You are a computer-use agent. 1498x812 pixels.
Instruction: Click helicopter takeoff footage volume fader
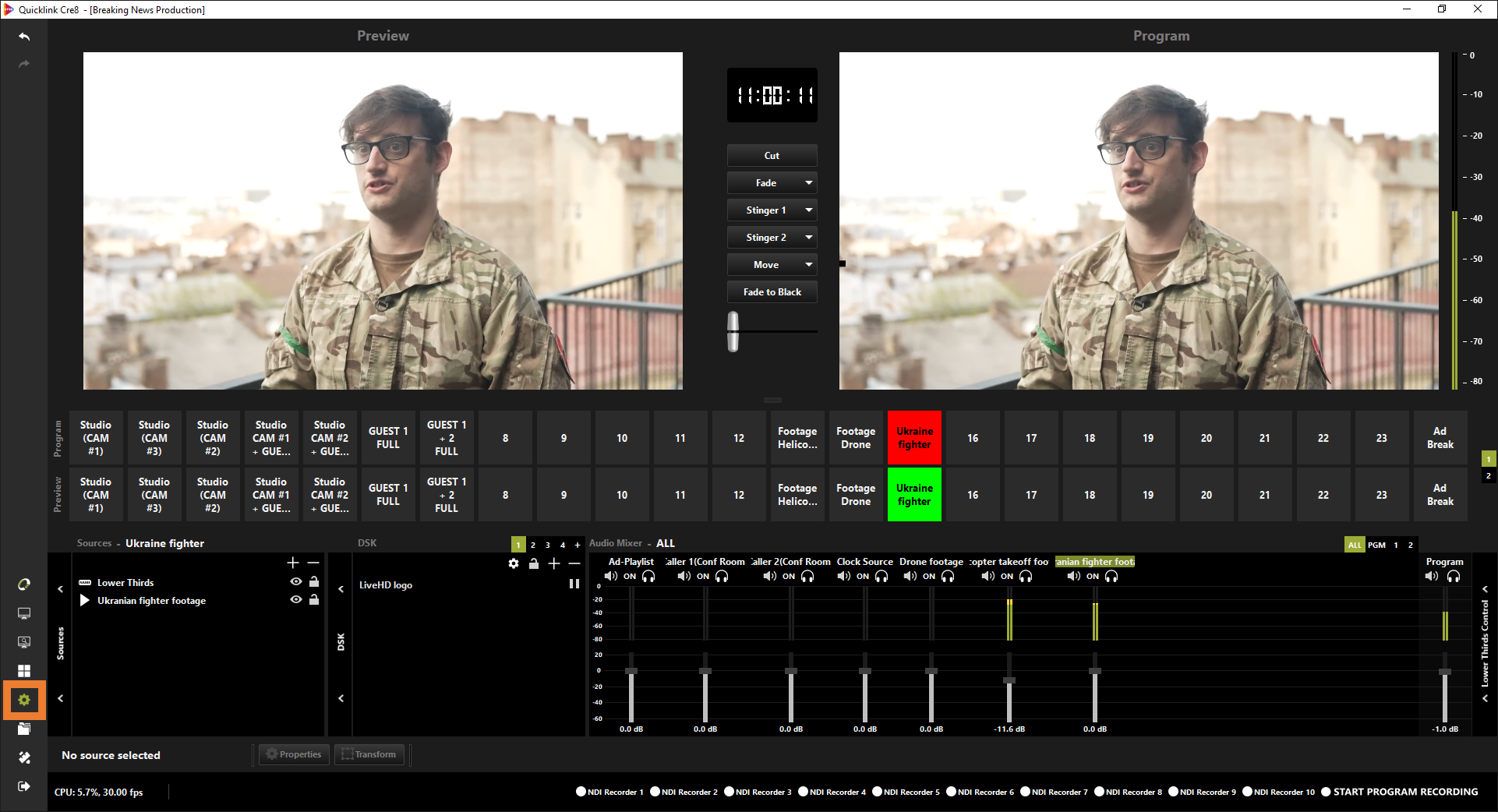[x=1009, y=681]
